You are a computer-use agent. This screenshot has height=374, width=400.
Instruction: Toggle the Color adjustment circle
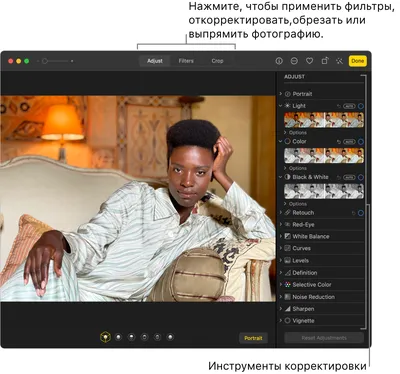click(x=361, y=142)
